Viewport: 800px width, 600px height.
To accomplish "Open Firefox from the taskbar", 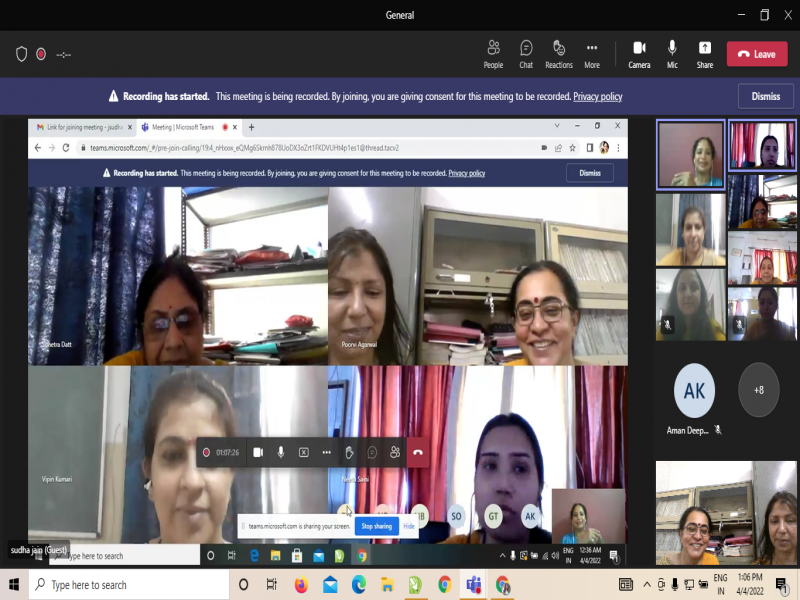I will point(301,584).
